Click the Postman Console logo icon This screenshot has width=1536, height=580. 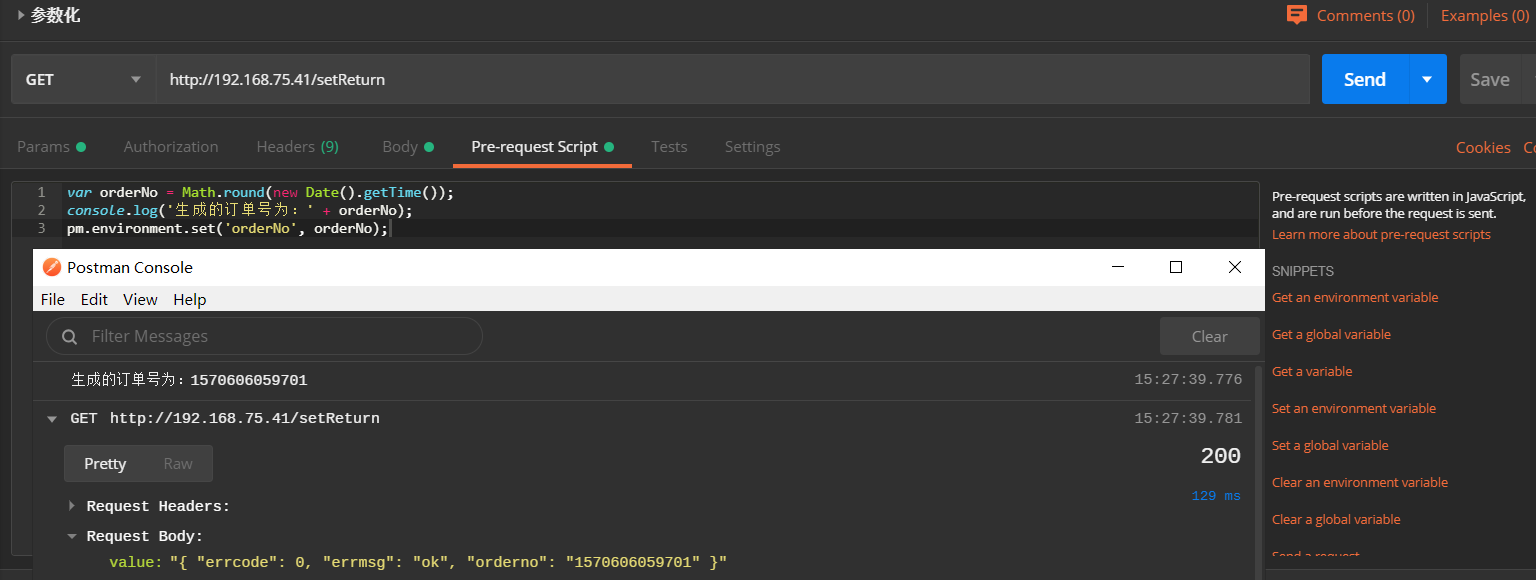tap(52, 267)
